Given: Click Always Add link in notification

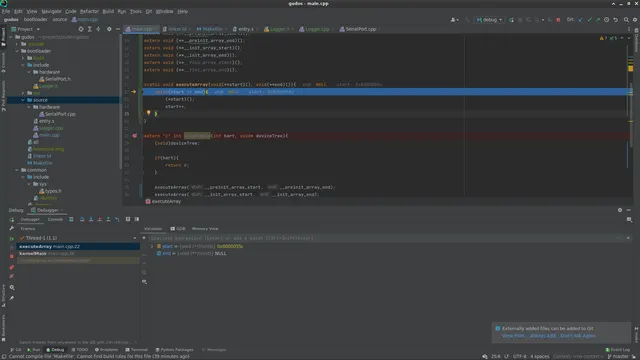Looking at the screenshot, I should coord(543,336).
